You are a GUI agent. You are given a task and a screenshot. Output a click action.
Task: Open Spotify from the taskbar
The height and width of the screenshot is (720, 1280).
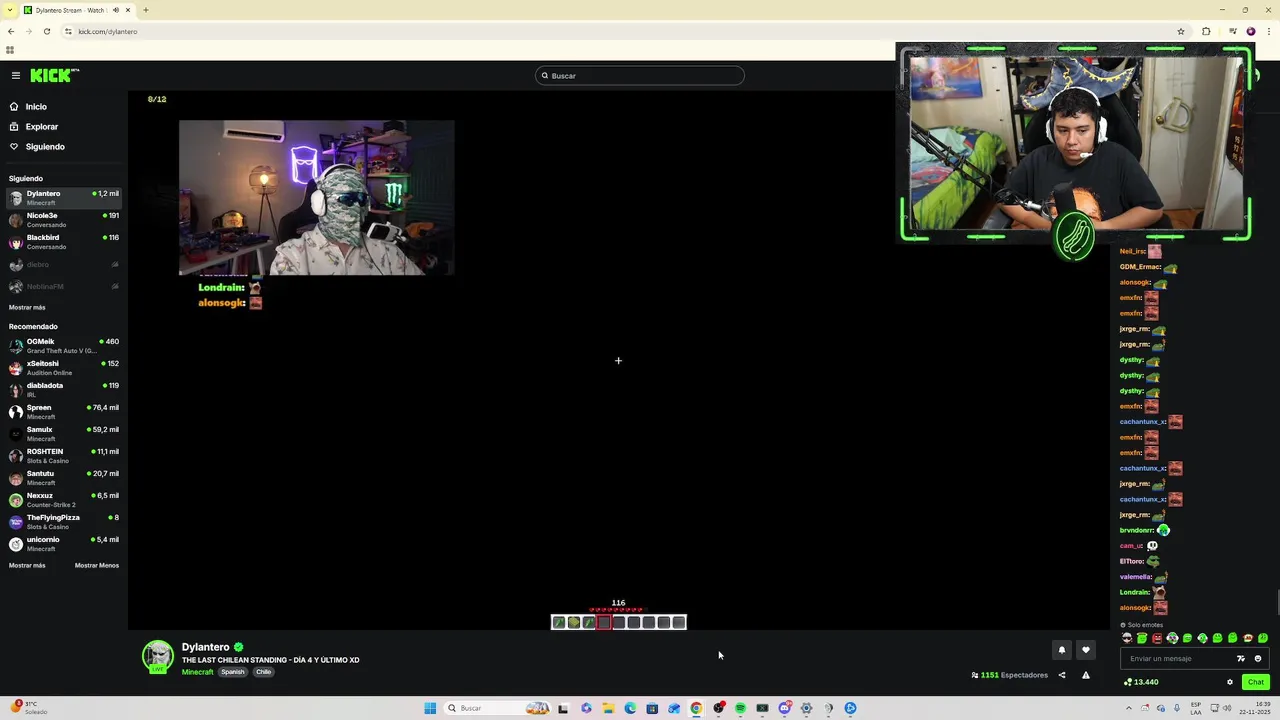coord(740,708)
